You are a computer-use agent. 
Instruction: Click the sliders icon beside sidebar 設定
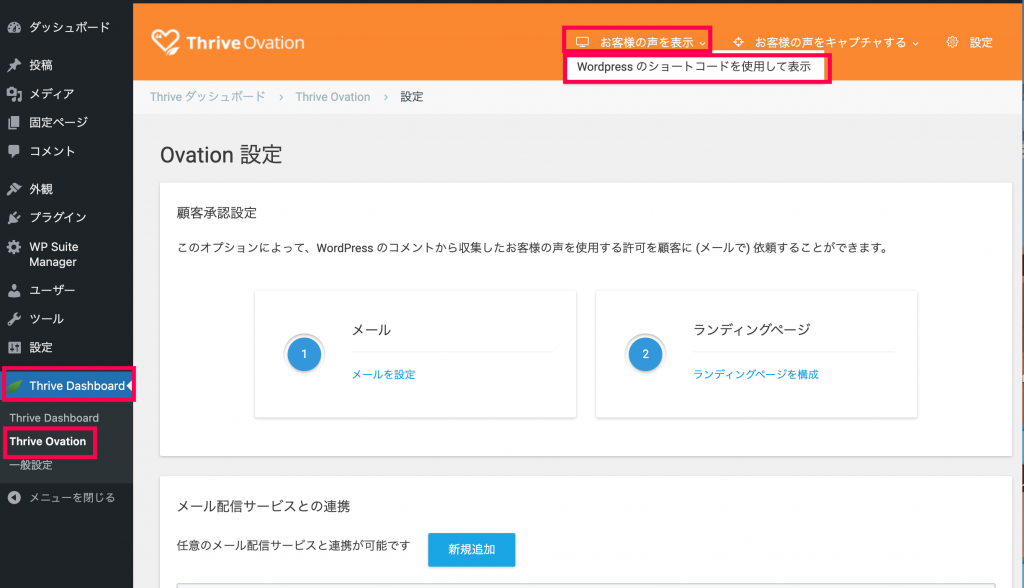[14, 348]
